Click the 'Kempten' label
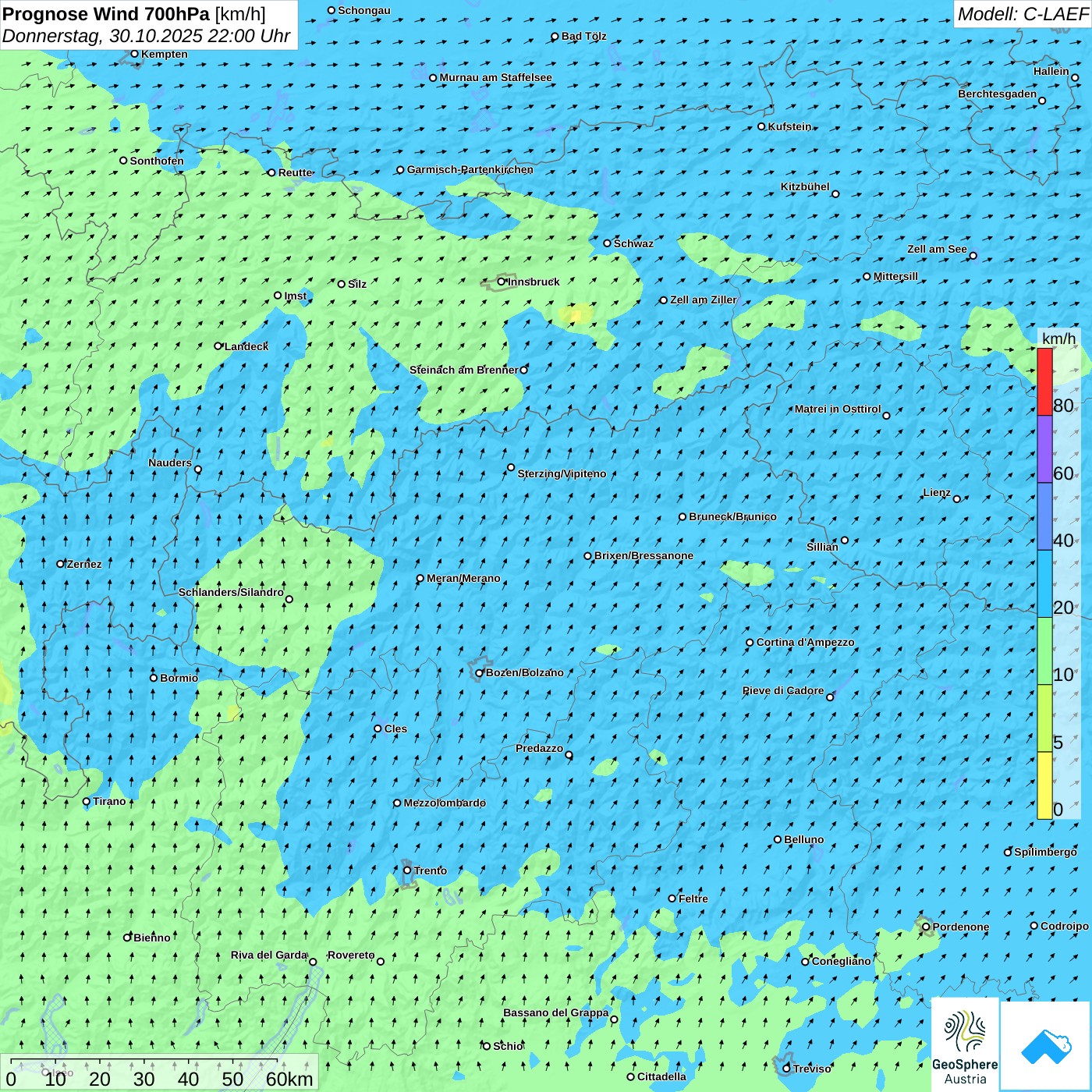The height and width of the screenshot is (1092, 1092). point(165,54)
